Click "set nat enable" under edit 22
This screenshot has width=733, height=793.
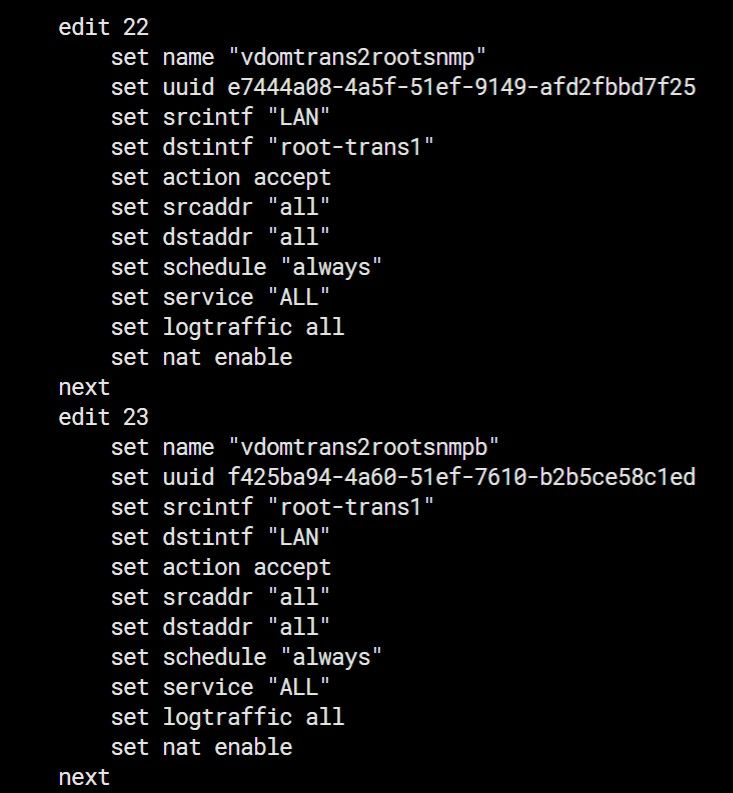(202, 357)
